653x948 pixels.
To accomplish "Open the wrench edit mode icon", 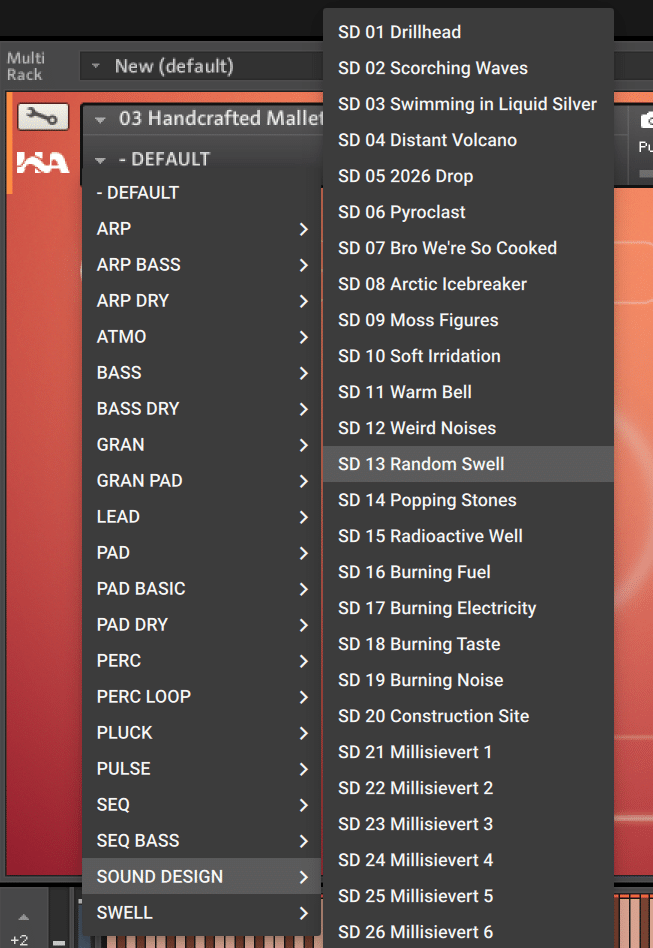I will point(43,117).
